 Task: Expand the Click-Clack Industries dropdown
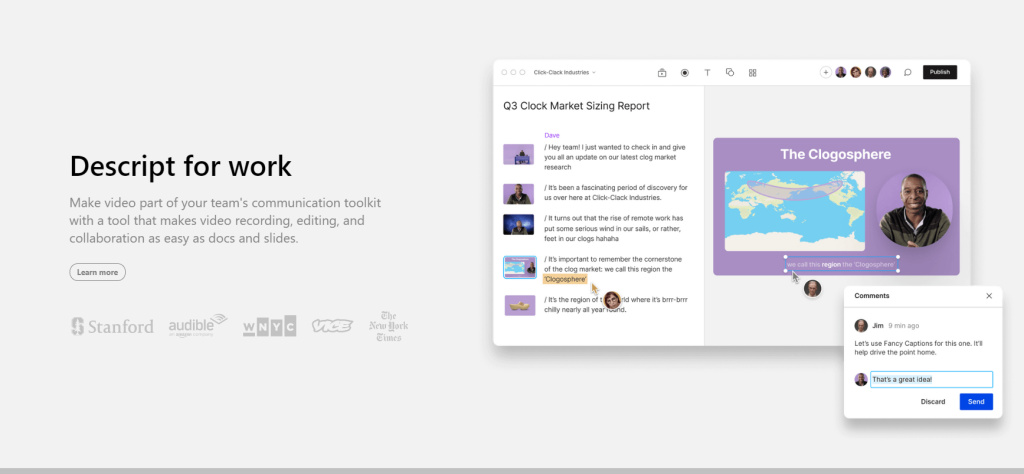[565, 72]
